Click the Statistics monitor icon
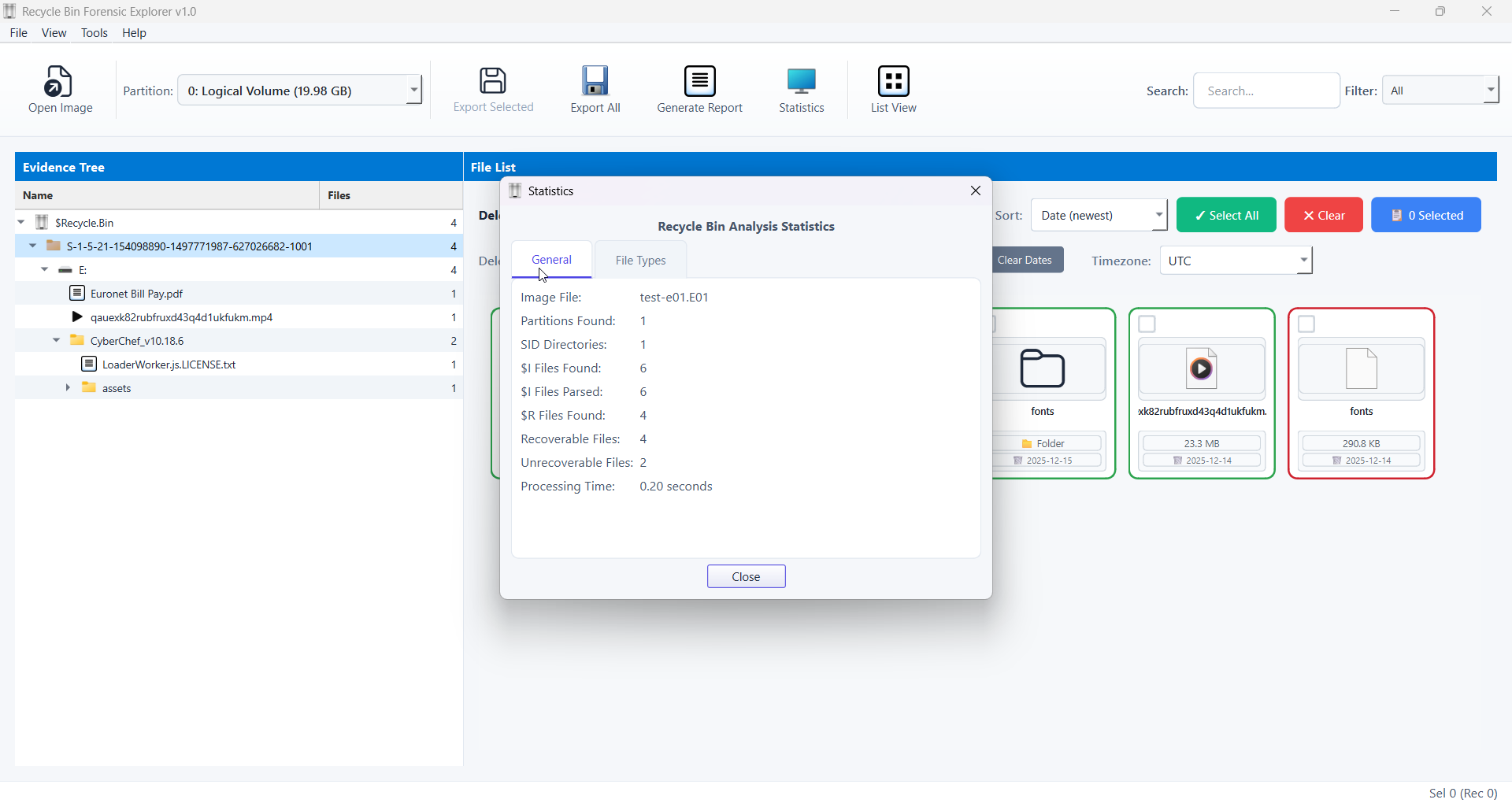Image resolution: width=1512 pixels, height=803 pixels. coord(802,82)
